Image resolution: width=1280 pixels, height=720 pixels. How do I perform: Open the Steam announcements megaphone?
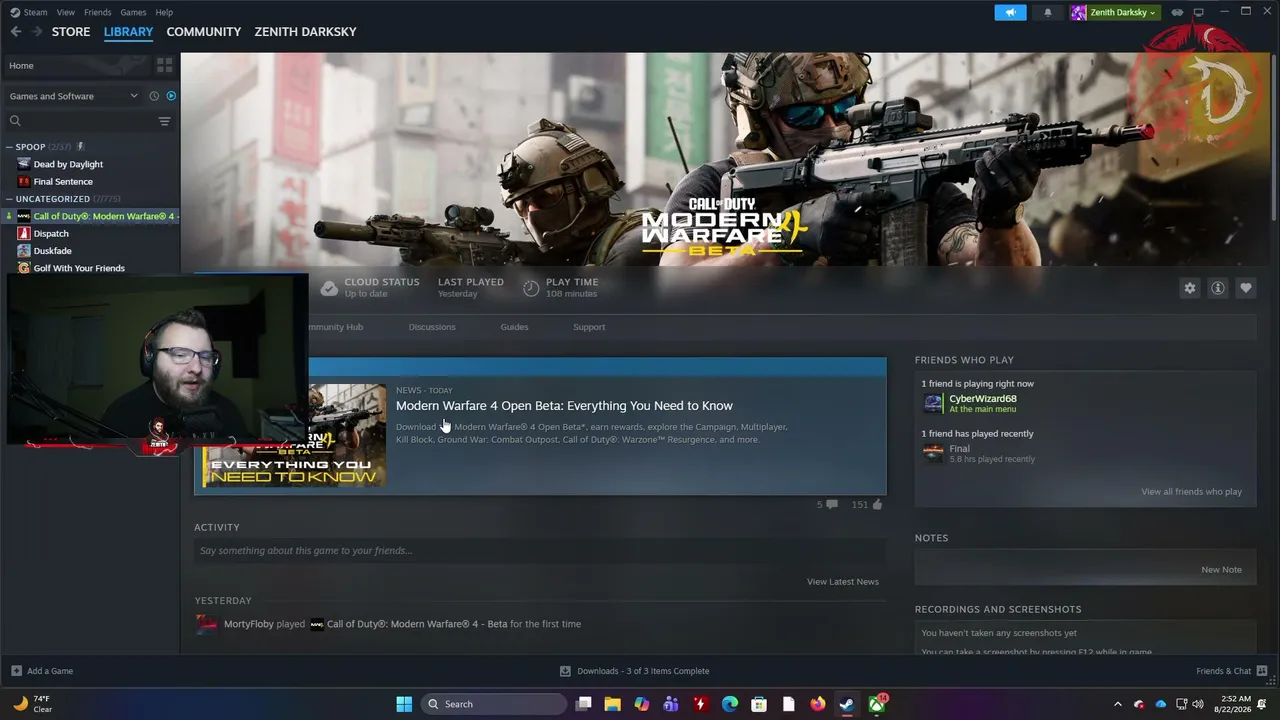[x=1010, y=12]
